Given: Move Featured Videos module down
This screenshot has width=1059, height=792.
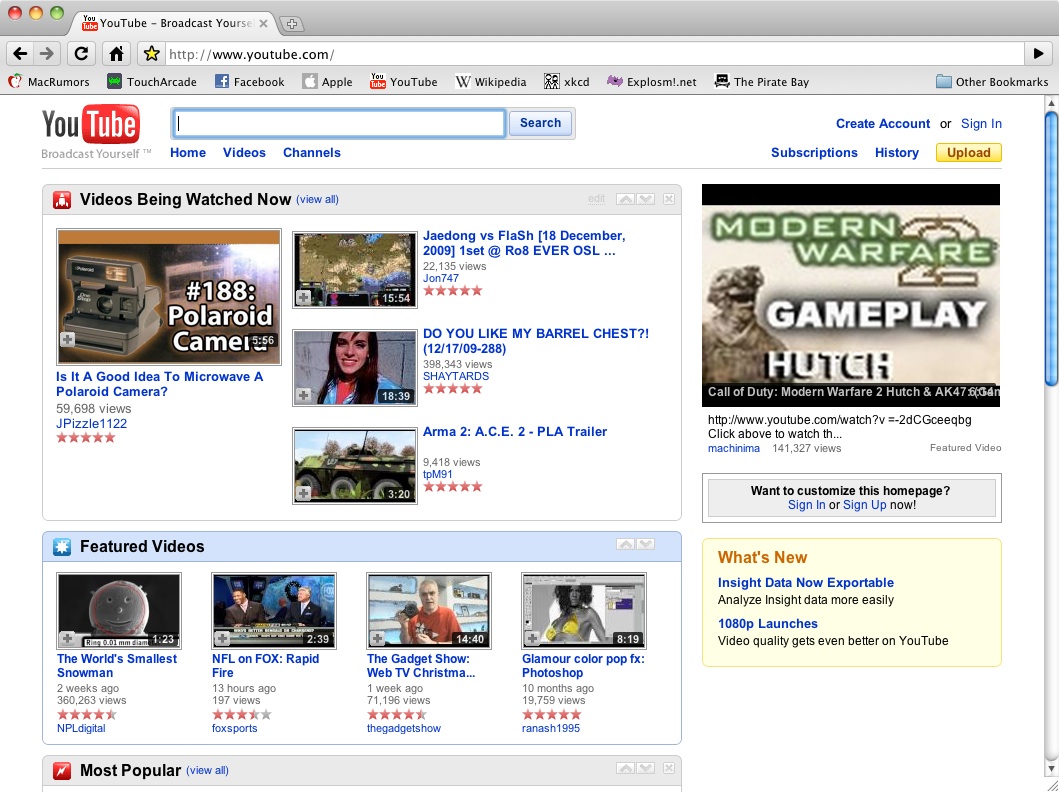Looking at the screenshot, I should pos(646,544).
